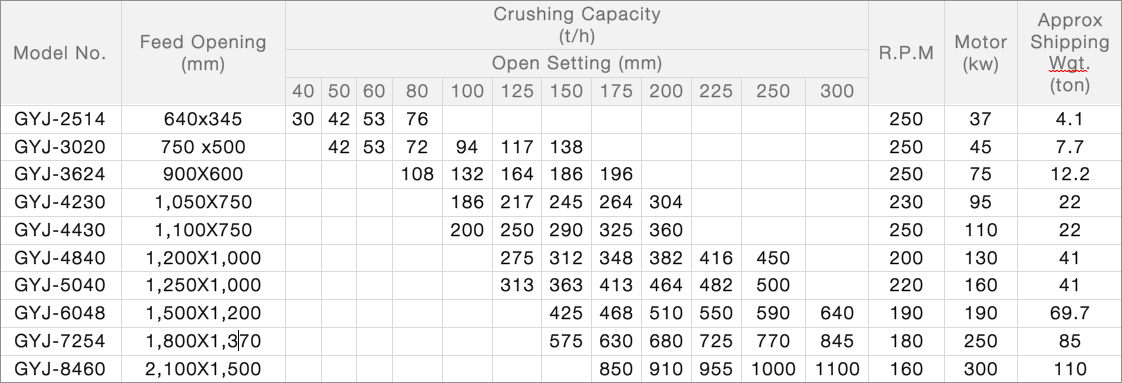This screenshot has height=383, width=1122.
Task: Click the Motor (kw) header cell
Action: tap(980, 53)
